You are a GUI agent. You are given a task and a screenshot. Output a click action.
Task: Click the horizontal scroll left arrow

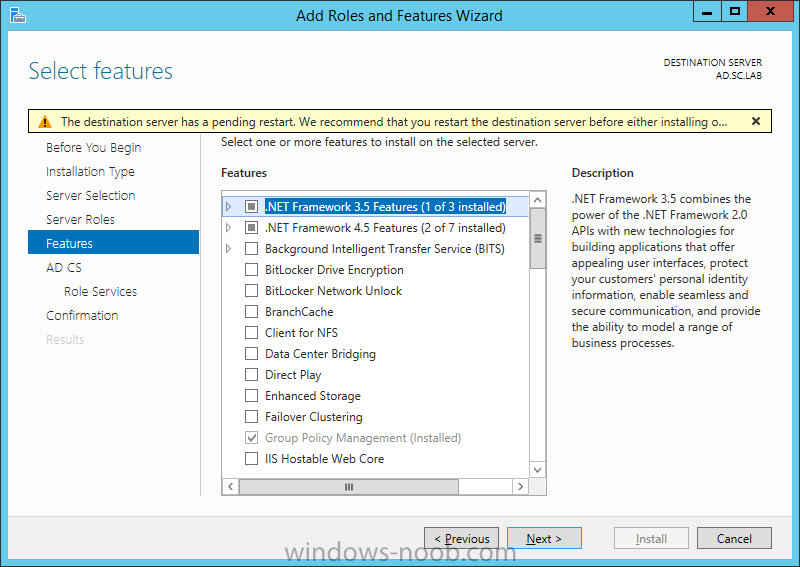pyautogui.click(x=231, y=486)
